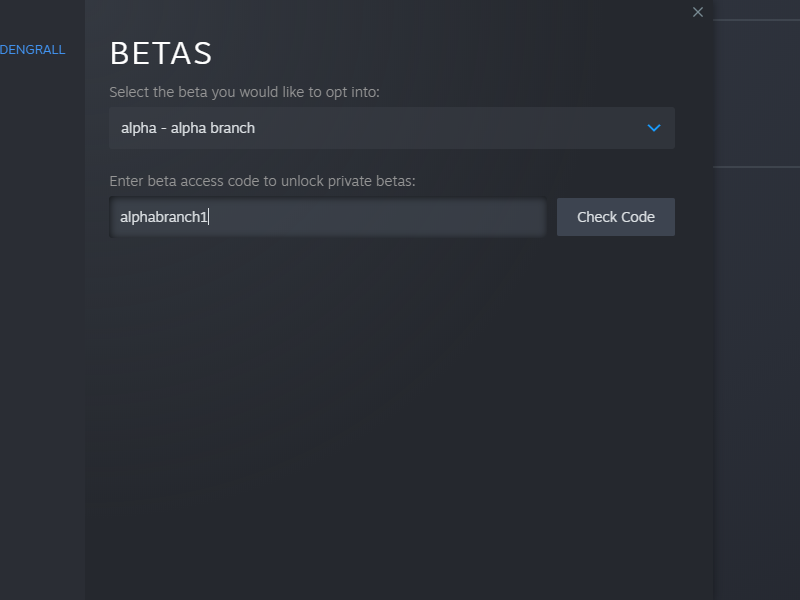800x600 pixels.
Task: Click the DENGRALL item in the left sidebar
Action: tap(33, 49)
